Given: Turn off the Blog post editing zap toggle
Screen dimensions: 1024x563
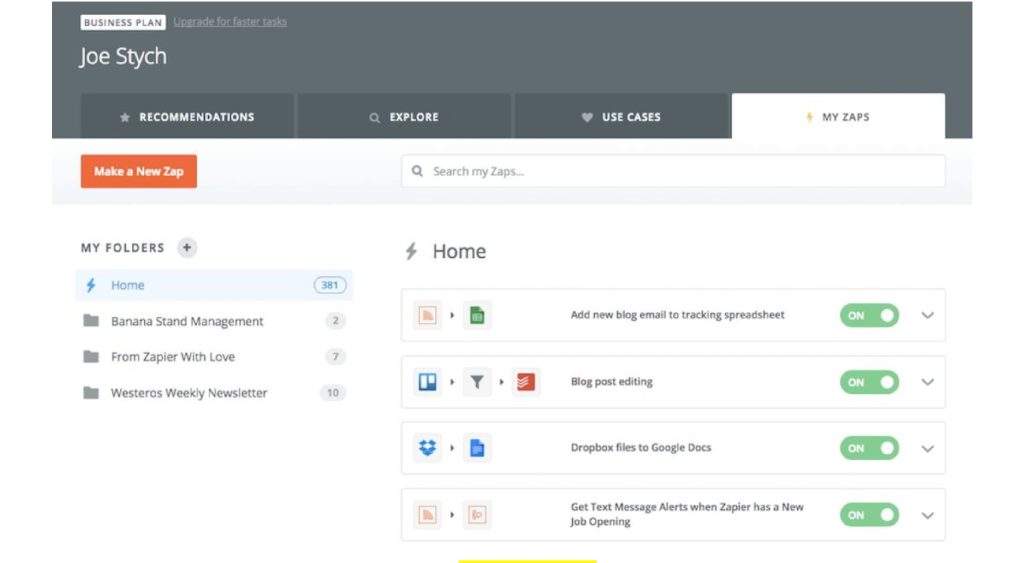Looking at the screenshot, I should coord(869,382).
